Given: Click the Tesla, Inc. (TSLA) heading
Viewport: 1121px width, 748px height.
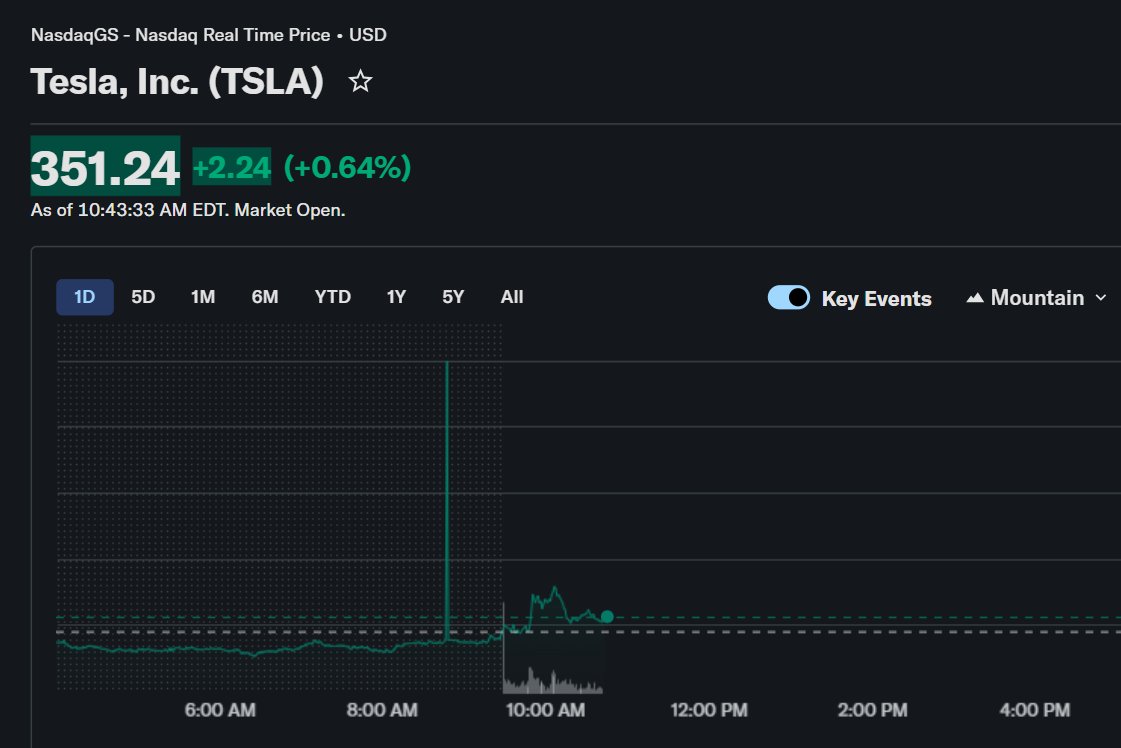Looking at the screenshot, I should pyautogui.click(x=177, y=82).
